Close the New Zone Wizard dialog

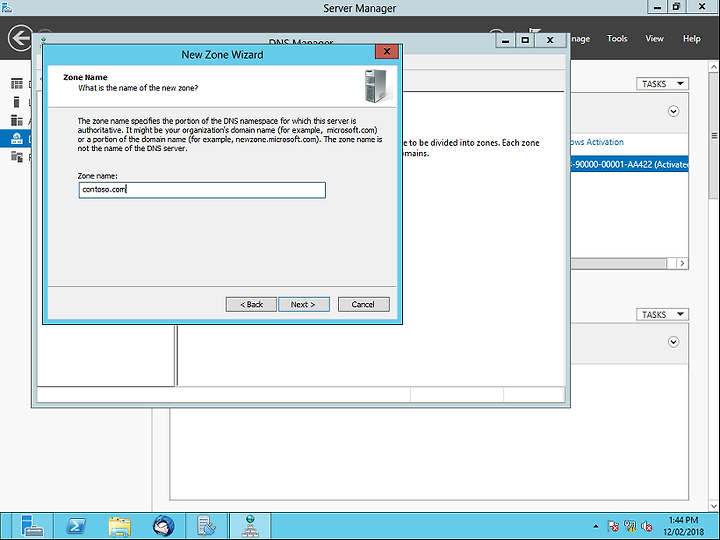tap(387, 51)
